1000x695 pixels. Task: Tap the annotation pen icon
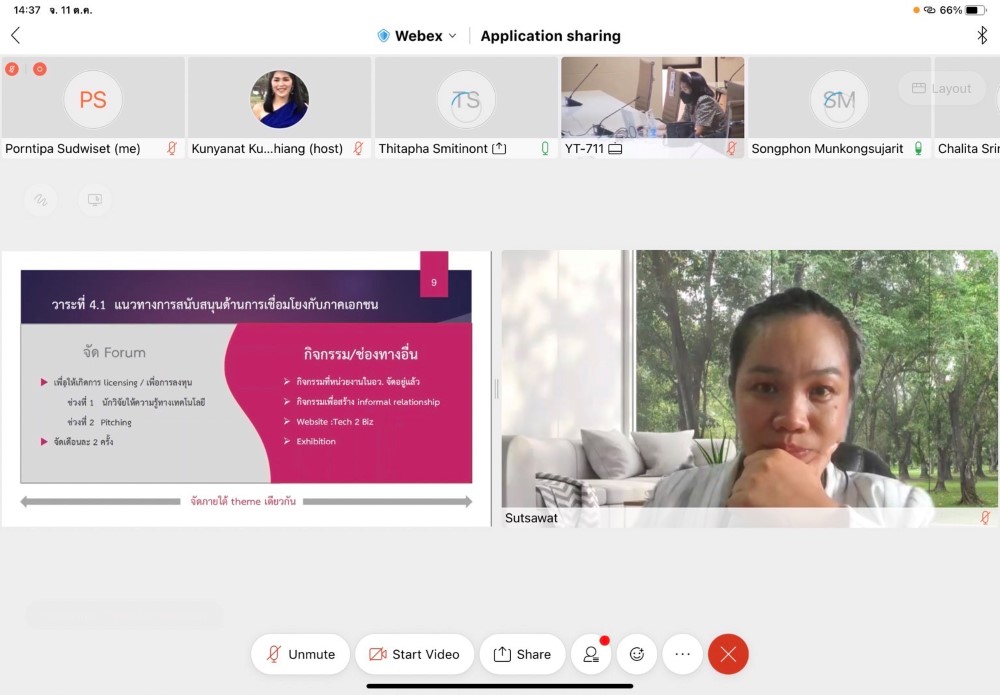coord(40,200)
